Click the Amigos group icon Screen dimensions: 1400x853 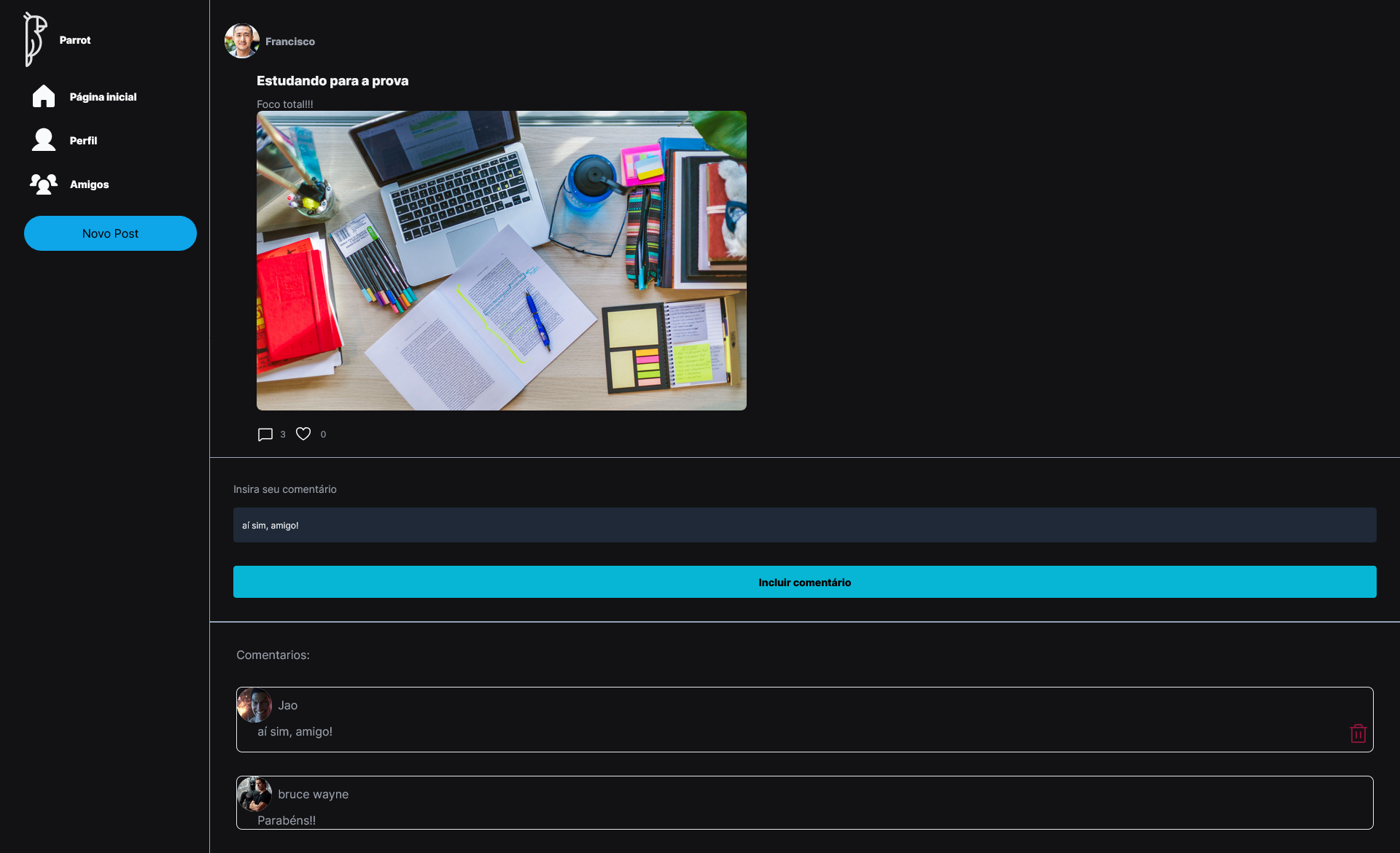(x=44, y=184)
